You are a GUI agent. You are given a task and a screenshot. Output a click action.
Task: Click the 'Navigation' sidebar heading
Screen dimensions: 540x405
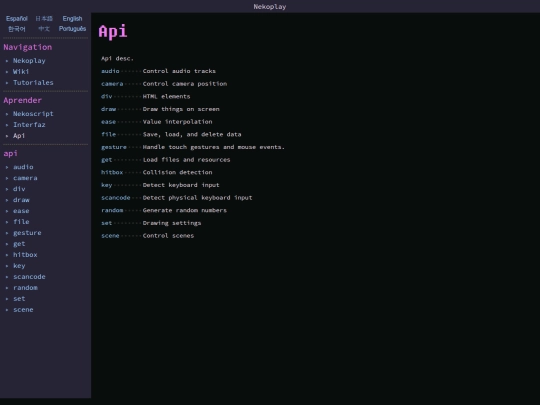tap(28, 47)
